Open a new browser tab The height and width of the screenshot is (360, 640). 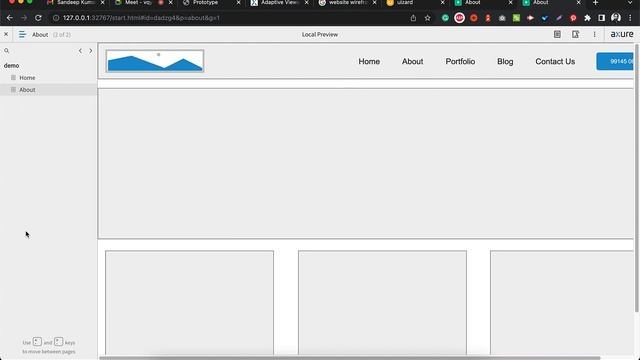(596, 3)
